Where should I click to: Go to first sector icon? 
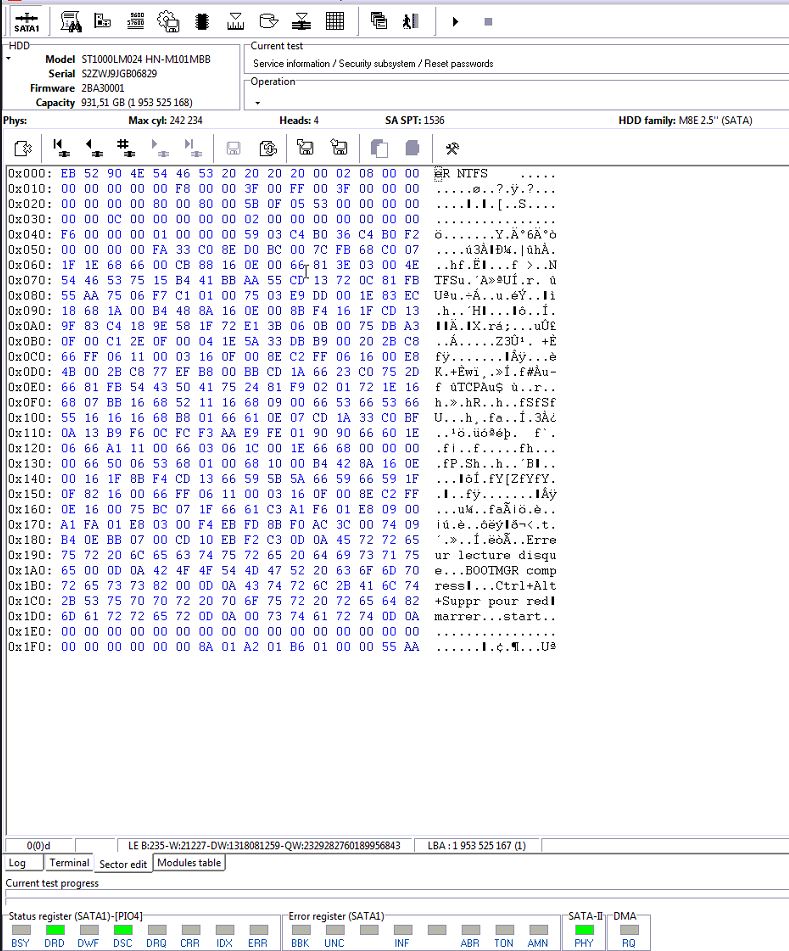coord(60,148)
